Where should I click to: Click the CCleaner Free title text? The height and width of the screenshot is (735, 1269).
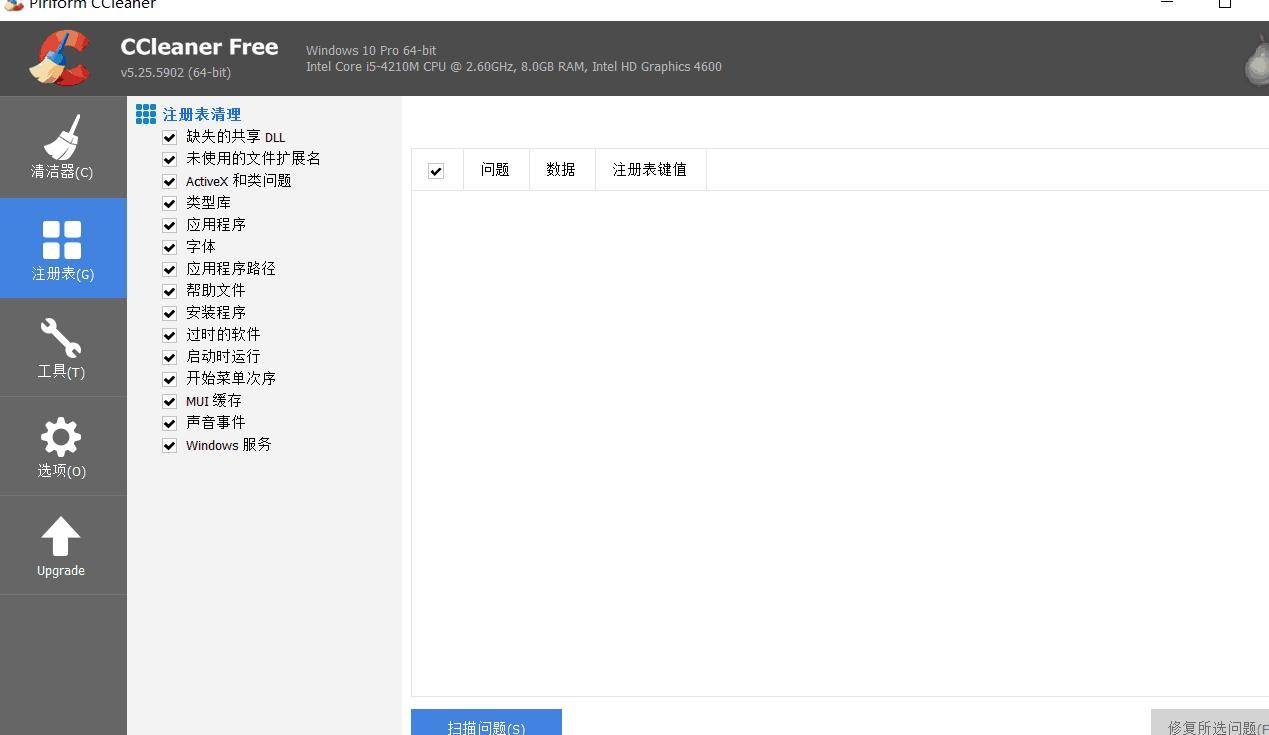tap(199, 47)
